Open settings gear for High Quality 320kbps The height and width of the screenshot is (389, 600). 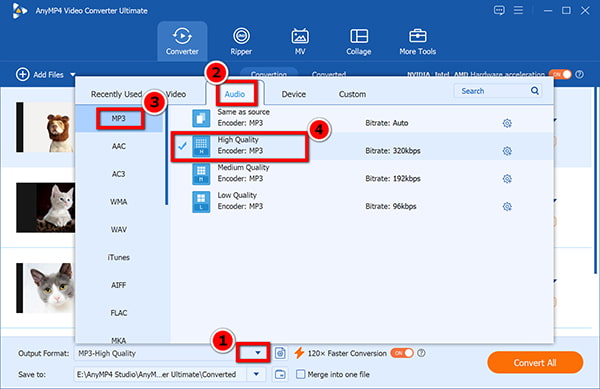pyautogui.click(x=507, y=151)
